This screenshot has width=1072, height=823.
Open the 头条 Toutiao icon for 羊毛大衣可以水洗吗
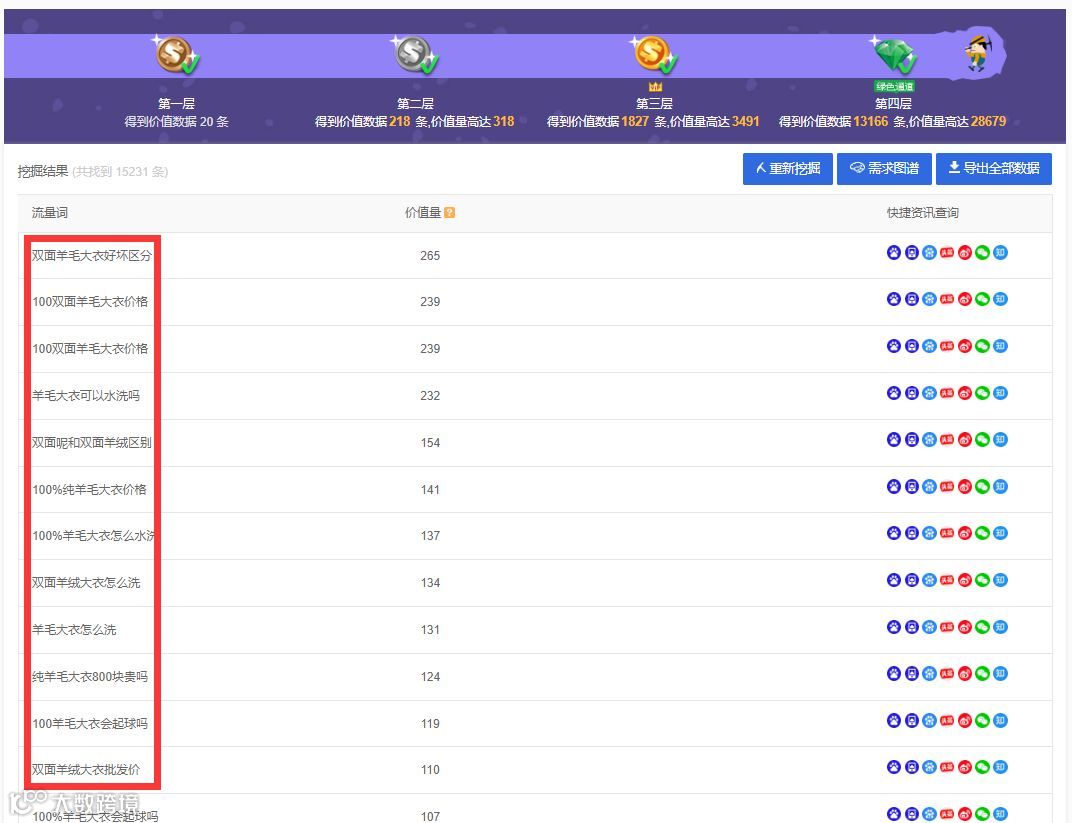(x=945, y=392)
